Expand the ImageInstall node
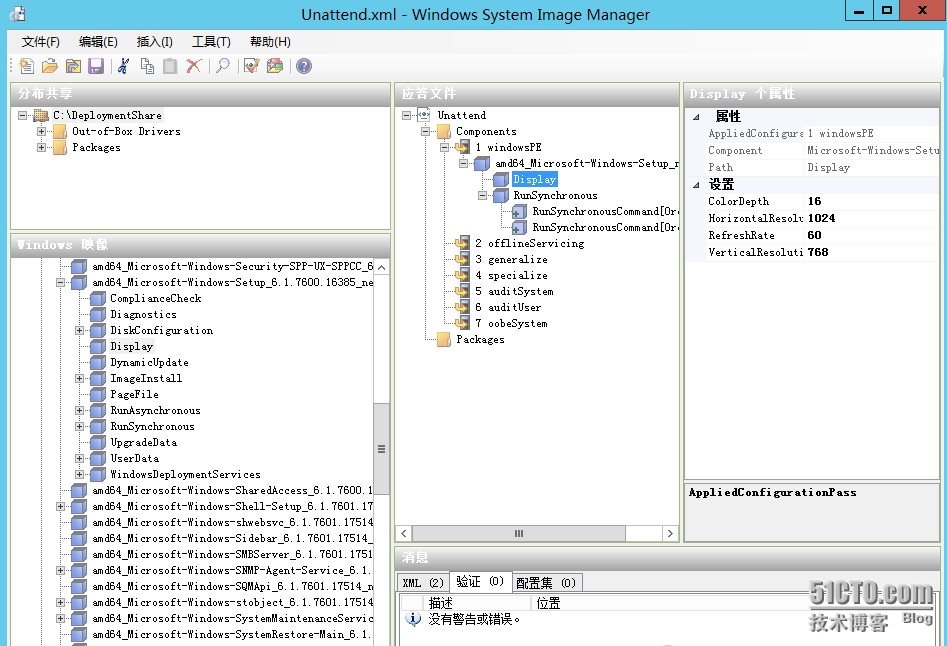947x646 pixels. [x=79, y=379]
